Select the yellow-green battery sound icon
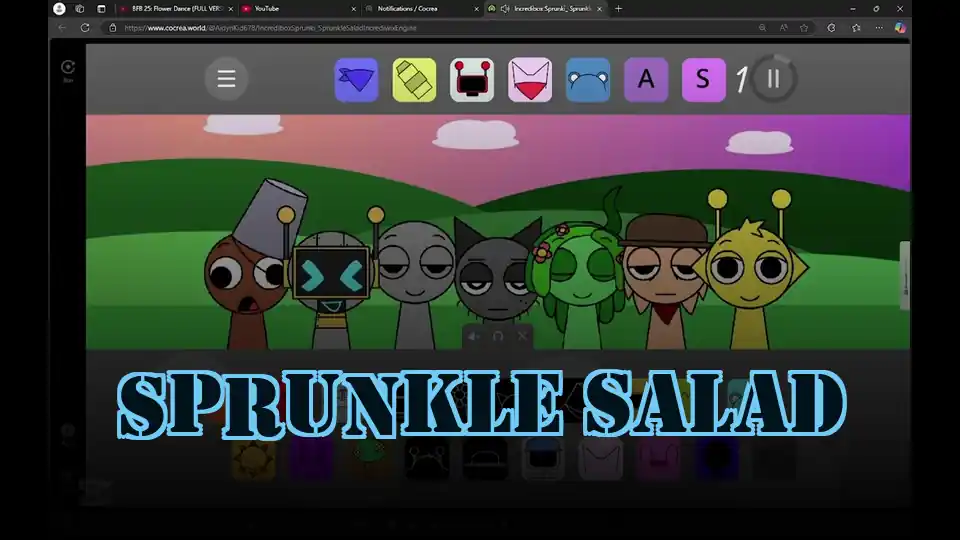 coord(414,80)
